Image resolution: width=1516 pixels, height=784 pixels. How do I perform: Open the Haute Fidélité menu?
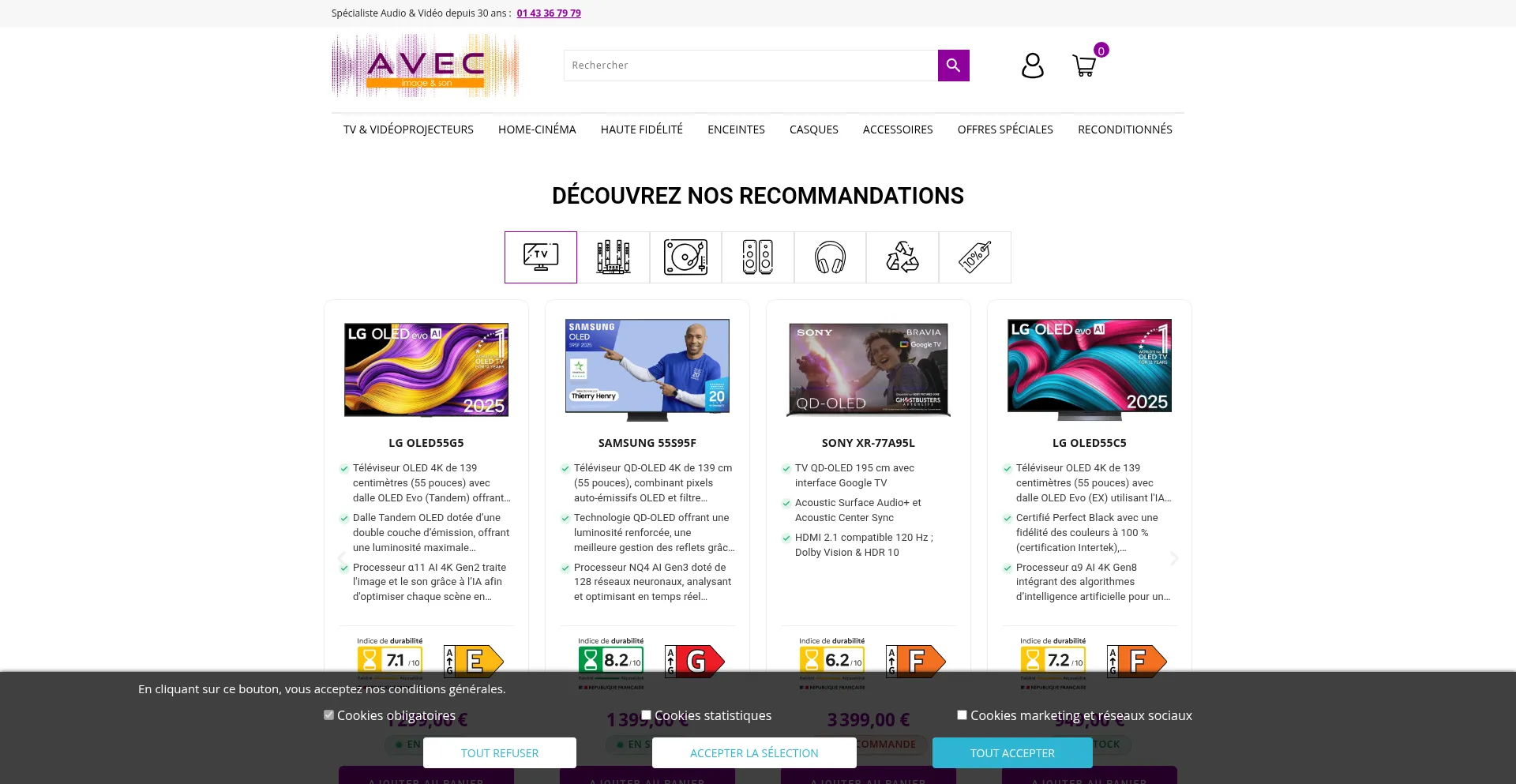[642, 129]
